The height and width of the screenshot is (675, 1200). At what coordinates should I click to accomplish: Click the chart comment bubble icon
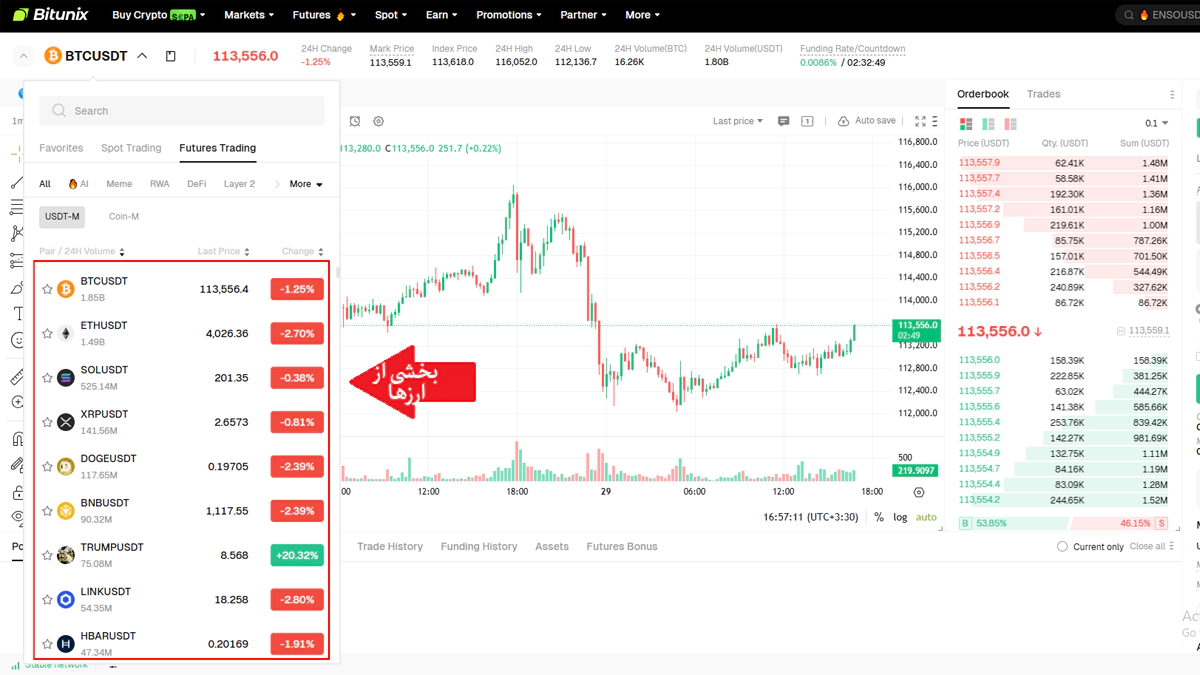coord(783,121)
